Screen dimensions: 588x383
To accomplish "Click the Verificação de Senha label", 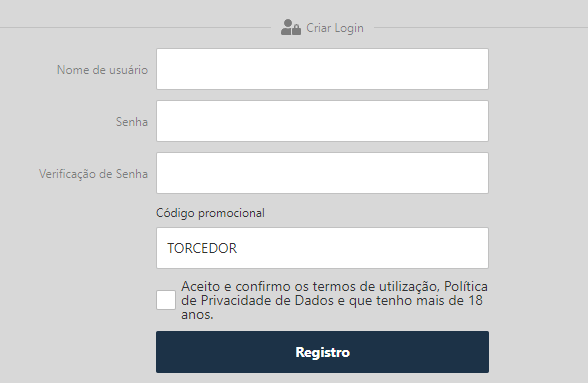I will coord(93,174).
